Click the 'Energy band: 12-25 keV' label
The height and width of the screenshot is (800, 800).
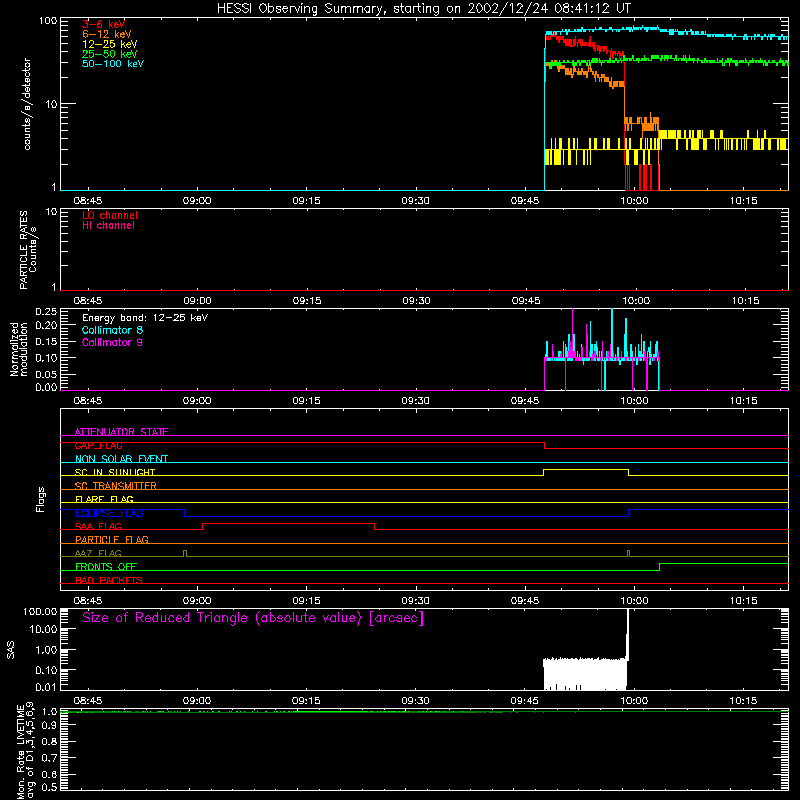coord(145,318)
